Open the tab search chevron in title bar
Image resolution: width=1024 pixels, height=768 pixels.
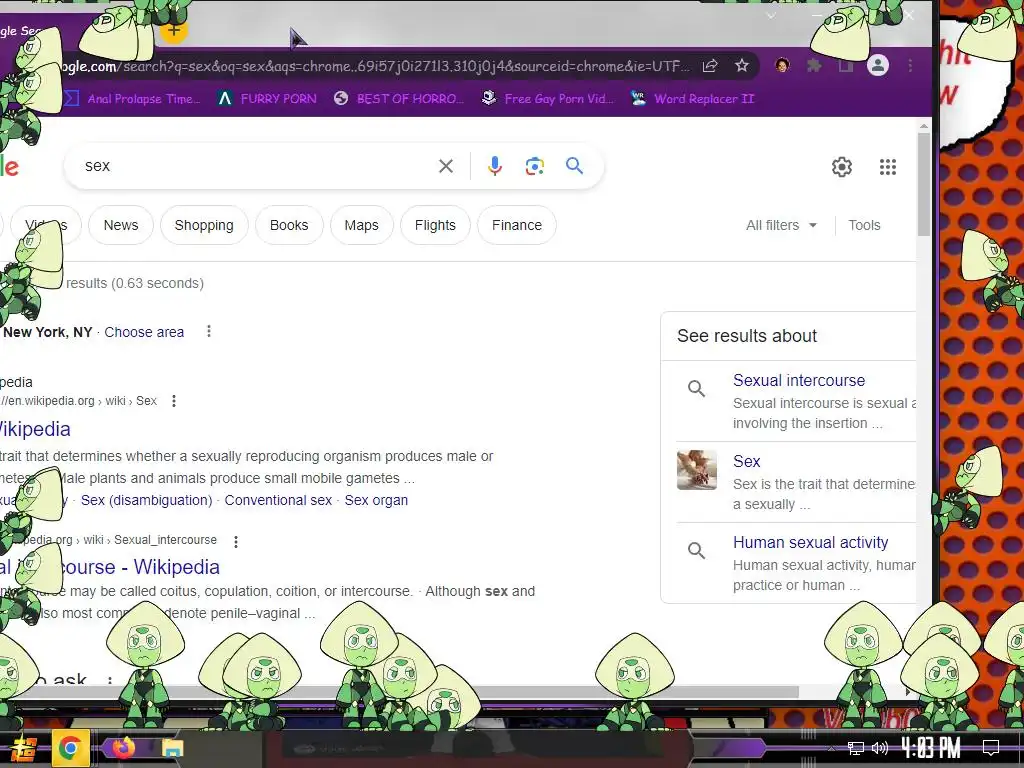771,15
